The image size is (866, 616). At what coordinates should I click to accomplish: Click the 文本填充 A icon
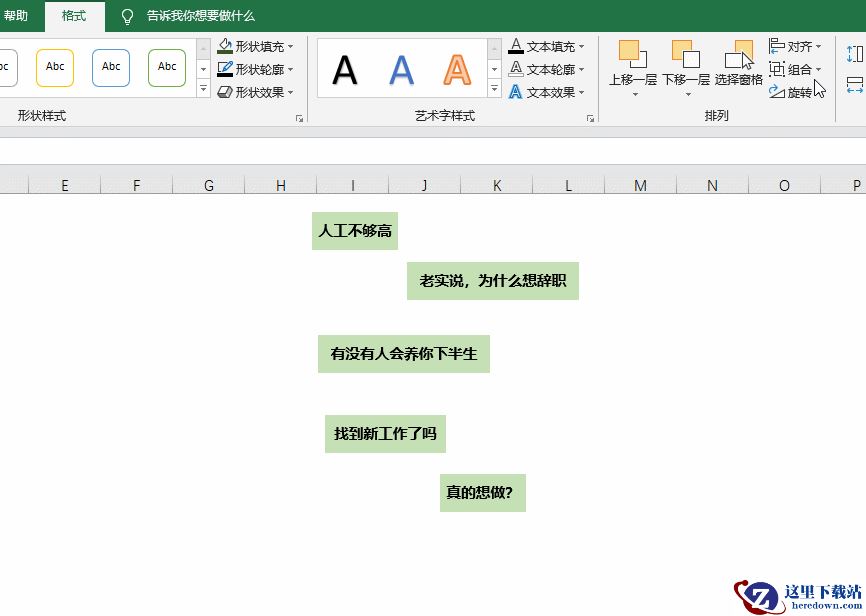[x=516, y=46]
